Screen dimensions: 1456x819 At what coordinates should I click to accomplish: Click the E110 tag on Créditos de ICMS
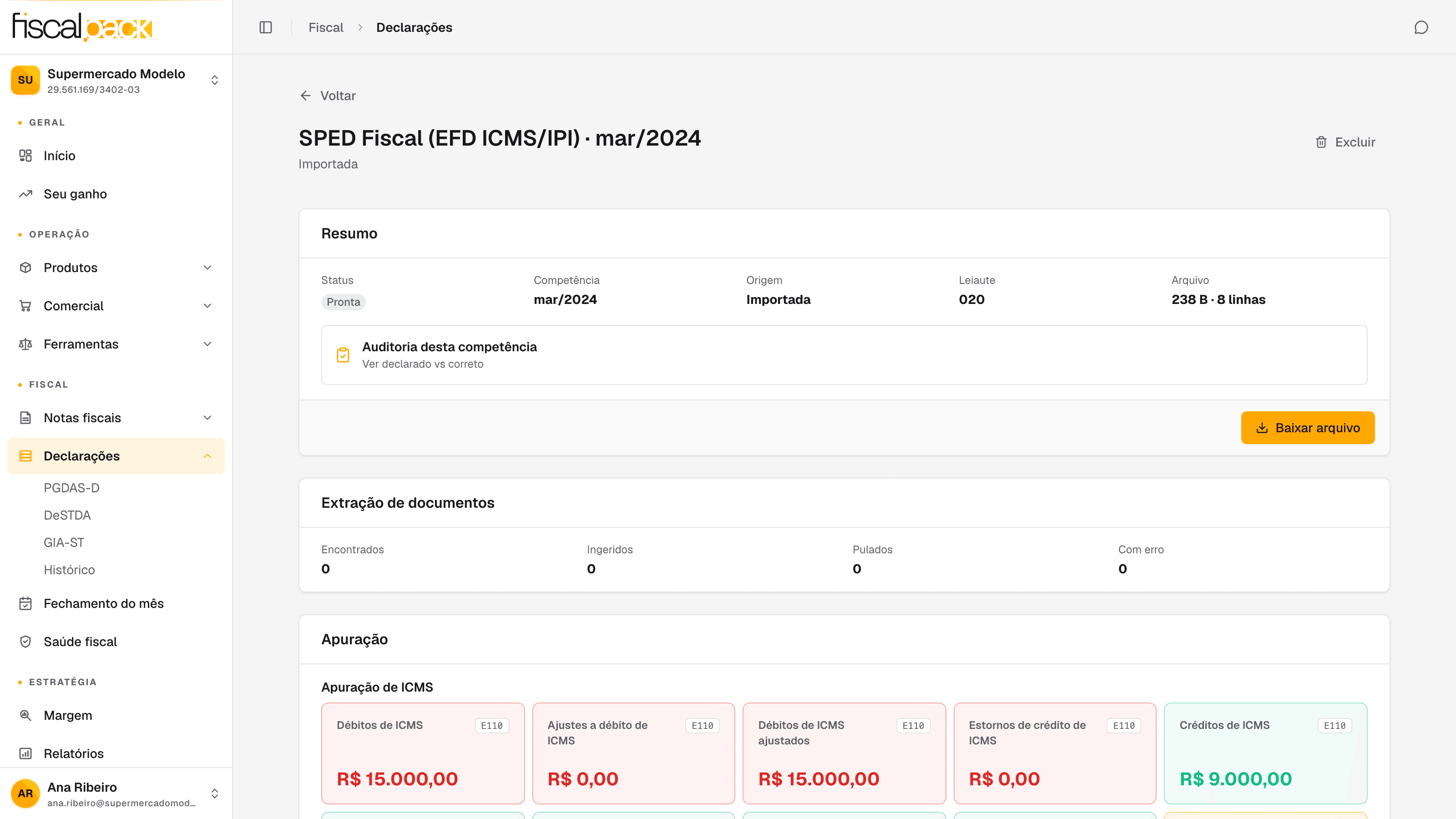click(1335, 726)
